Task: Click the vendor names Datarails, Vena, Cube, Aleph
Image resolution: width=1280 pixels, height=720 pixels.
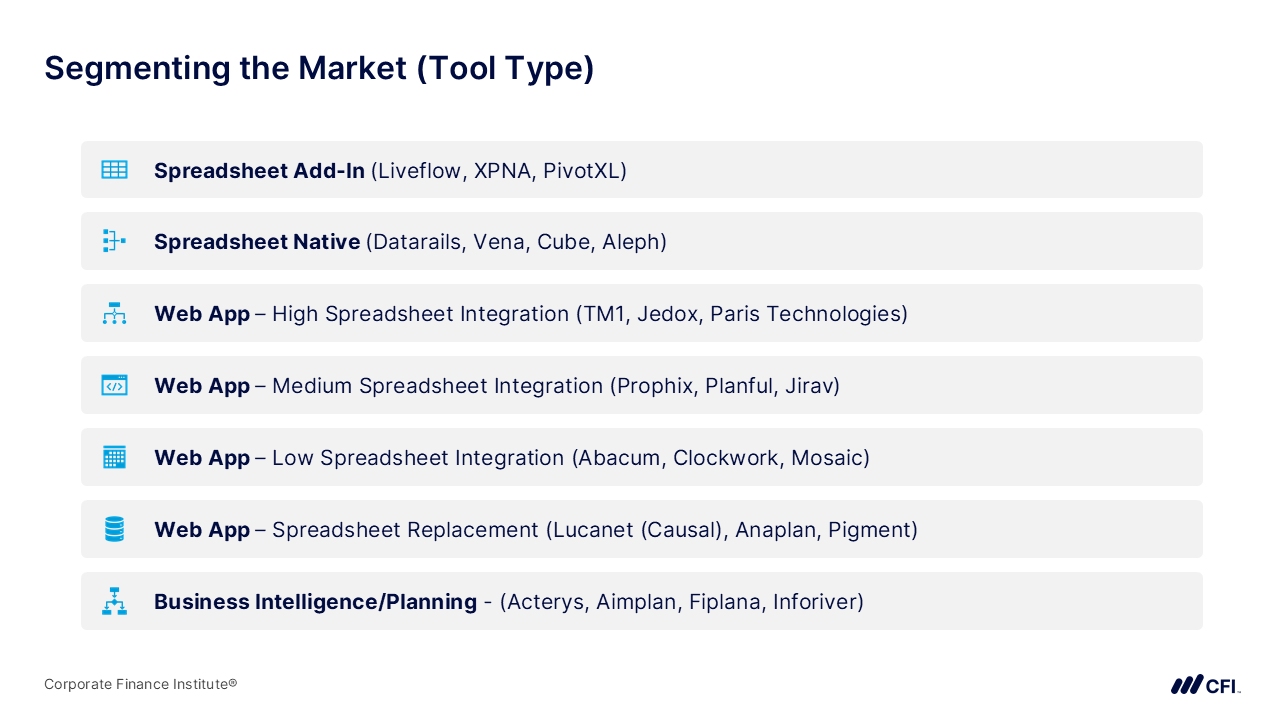Action: click(516, 242)
